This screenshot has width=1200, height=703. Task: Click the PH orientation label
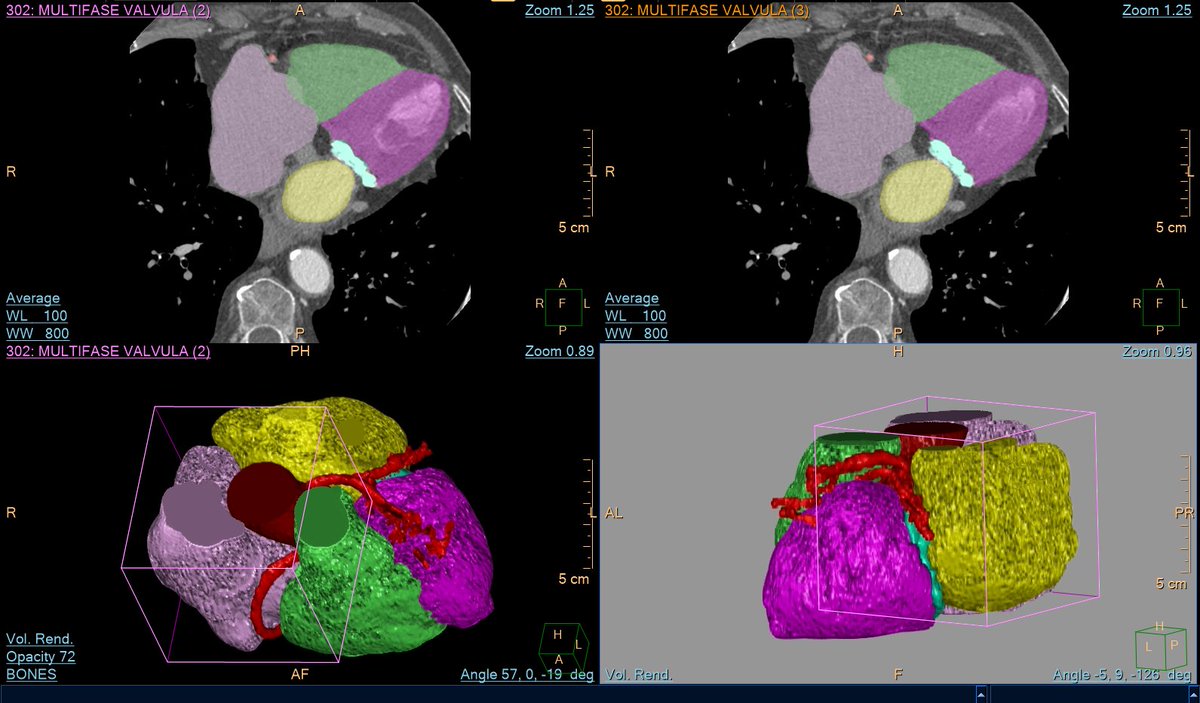tap(299, 351)
